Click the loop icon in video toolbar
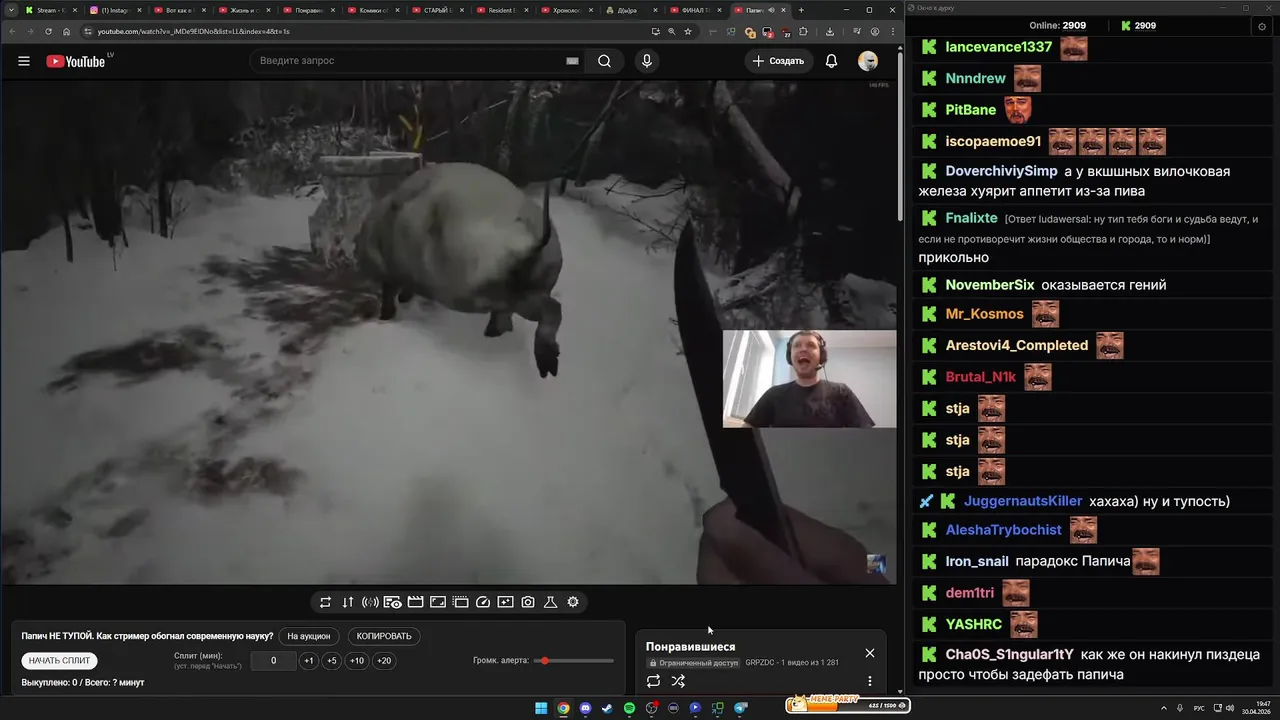 point(325,602)
